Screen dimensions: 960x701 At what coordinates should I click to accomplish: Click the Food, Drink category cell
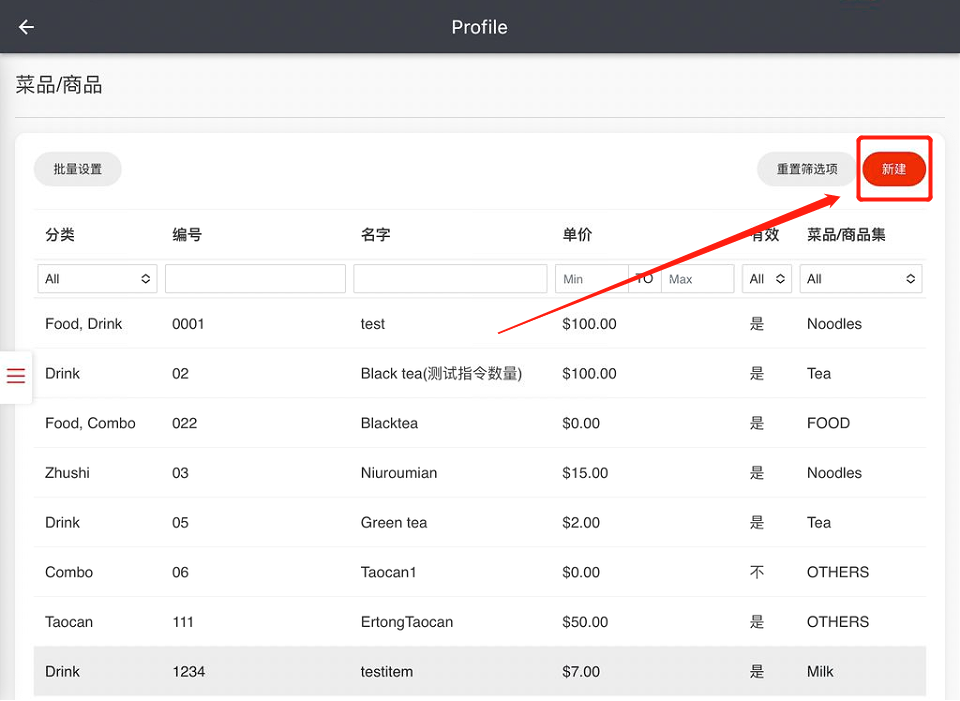pyautogui.click(x=83, y=324)
